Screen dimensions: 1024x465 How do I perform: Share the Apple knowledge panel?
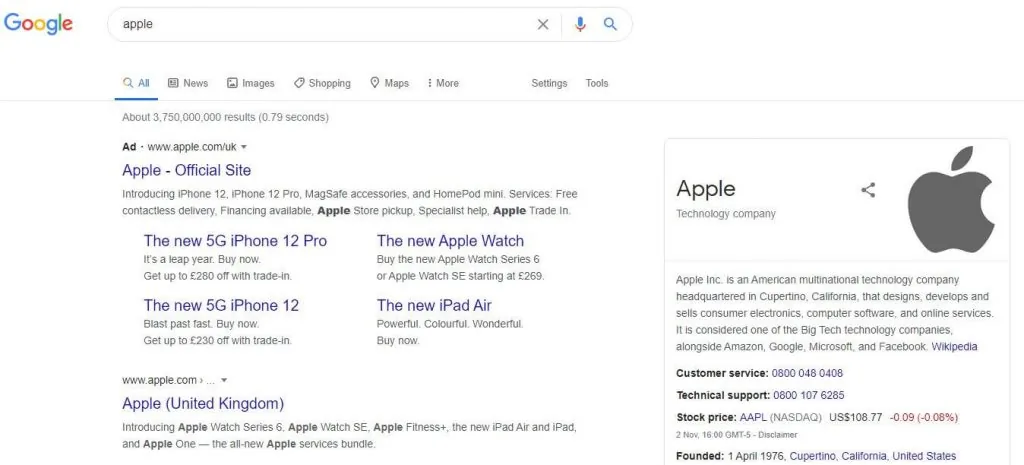pos(868,190)
